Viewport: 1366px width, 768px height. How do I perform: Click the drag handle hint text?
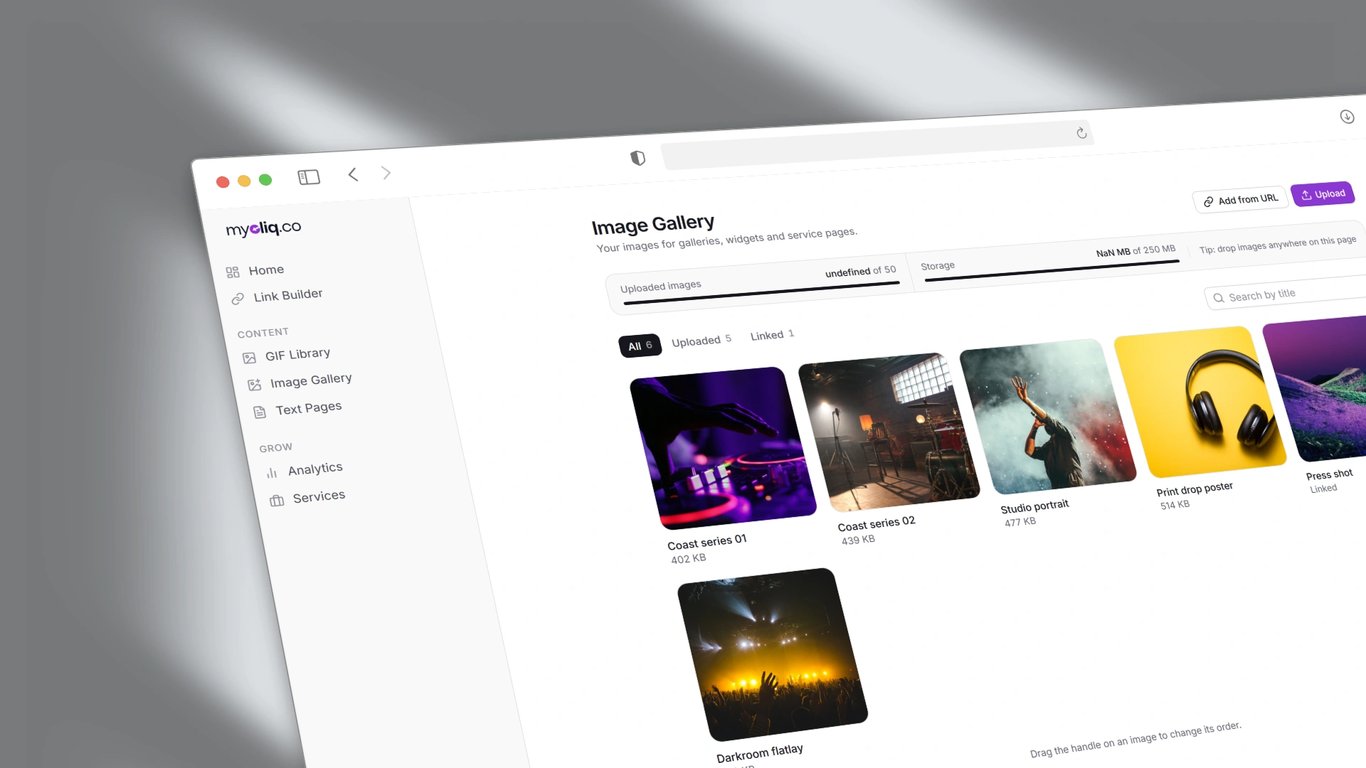1136,739
